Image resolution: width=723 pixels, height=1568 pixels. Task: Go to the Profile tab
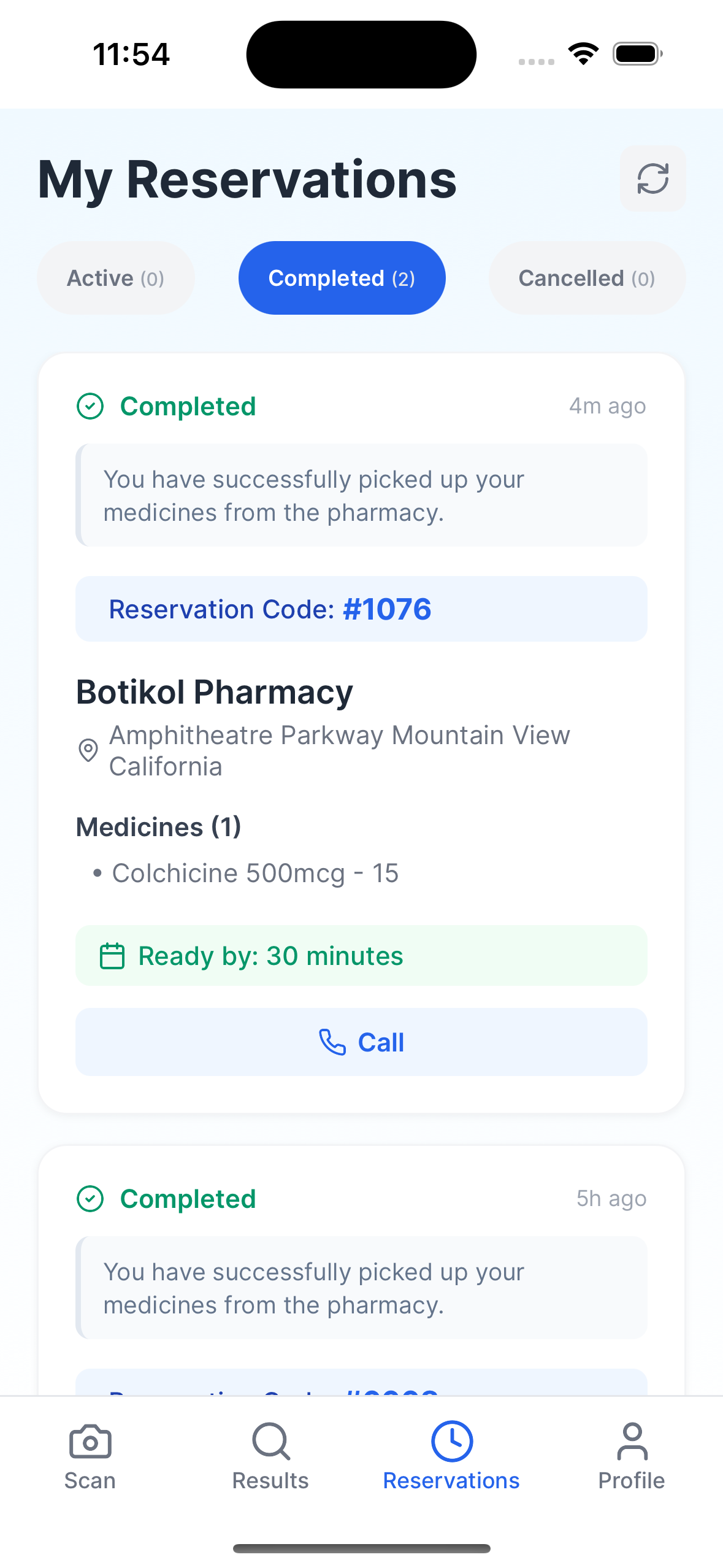pyautogui.click(x=632, y=1456)
